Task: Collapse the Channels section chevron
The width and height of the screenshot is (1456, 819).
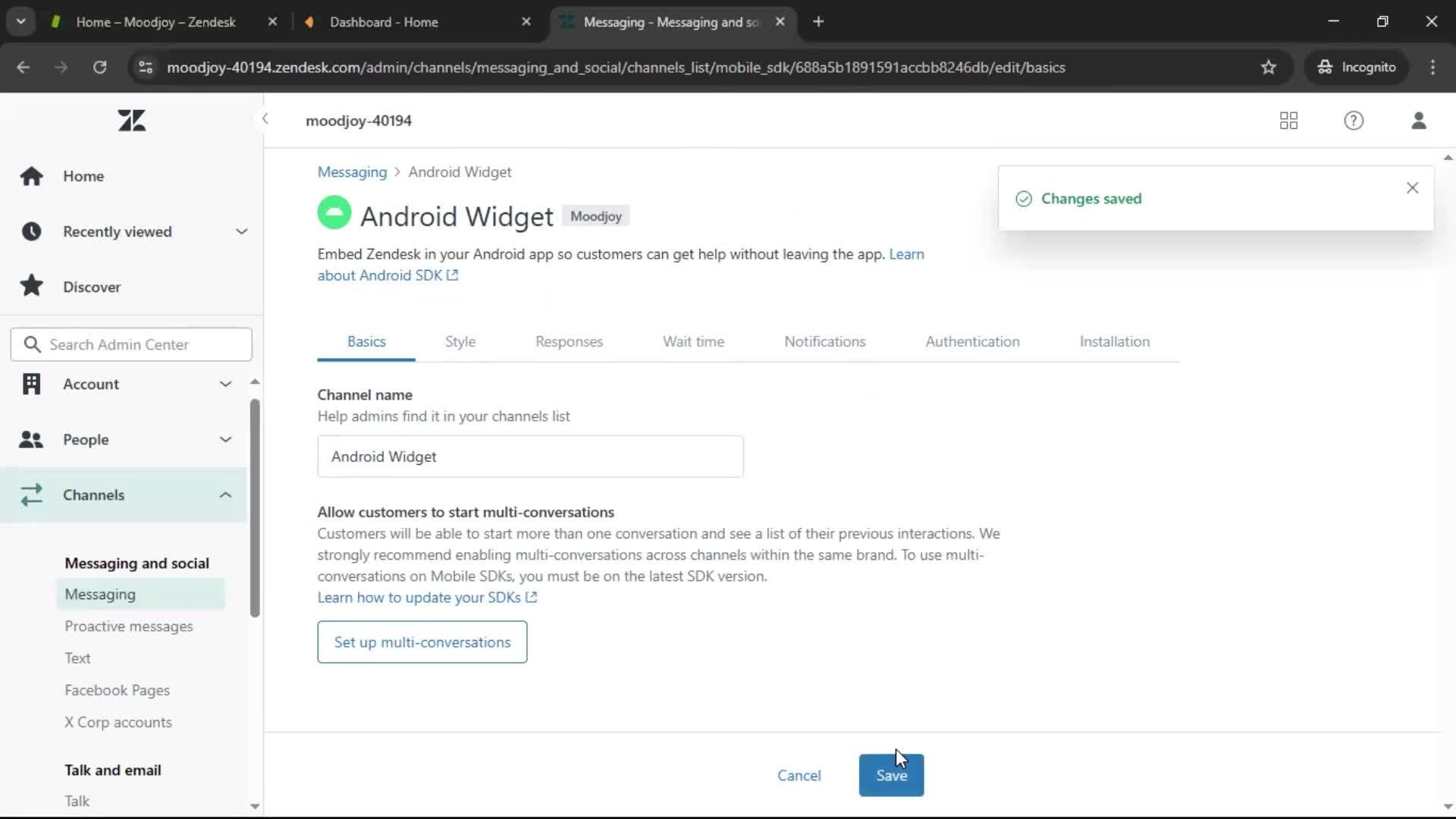Action: (225, 494)
